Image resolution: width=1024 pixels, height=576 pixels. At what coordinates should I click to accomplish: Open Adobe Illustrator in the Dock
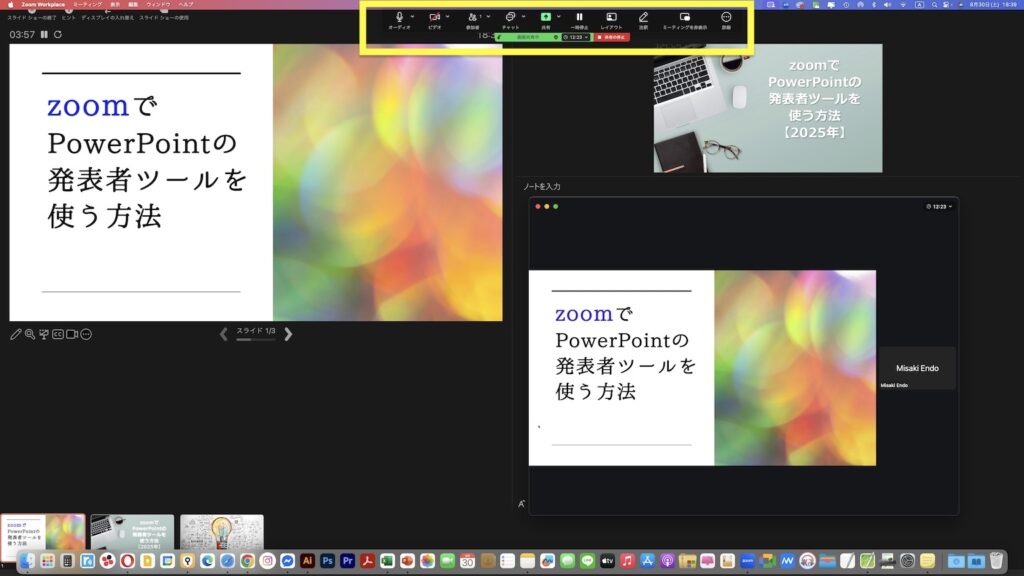tap(307, 560)
